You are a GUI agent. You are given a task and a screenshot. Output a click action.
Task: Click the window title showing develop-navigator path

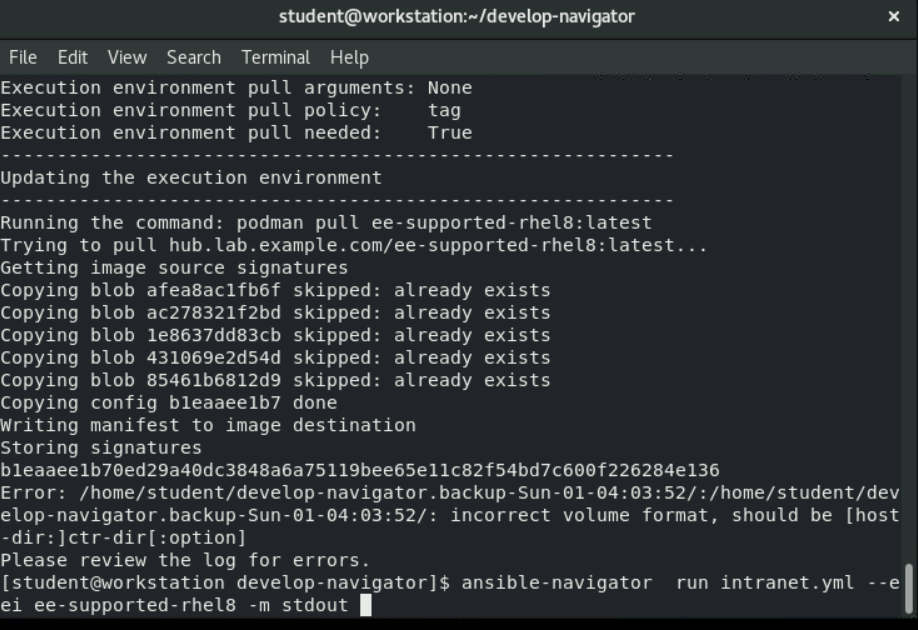tap(459, 16)
